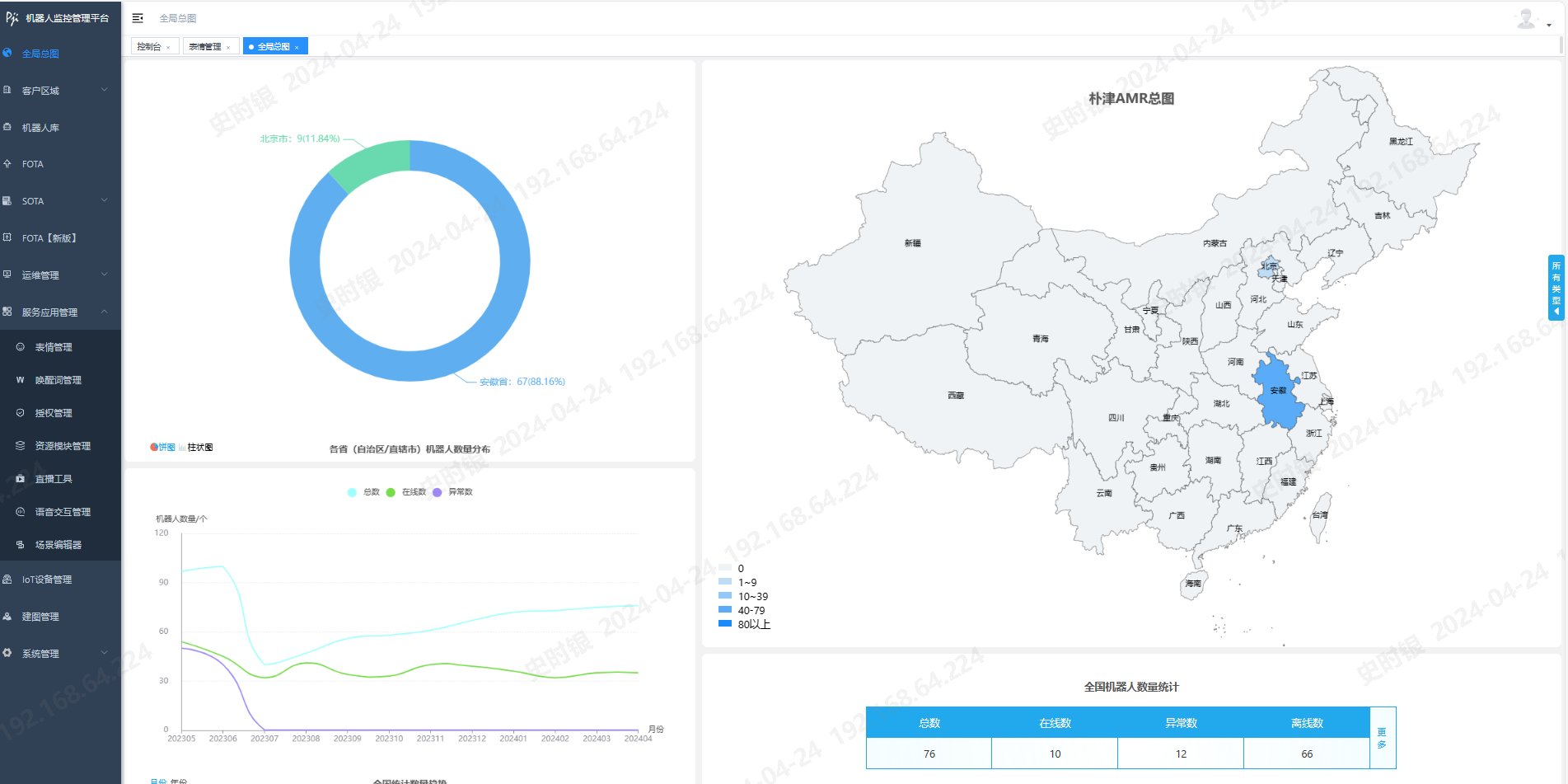Viewport: 1568px width, 784px height.
Task: Close the 表情管理 tab
Action: point(228,48)
